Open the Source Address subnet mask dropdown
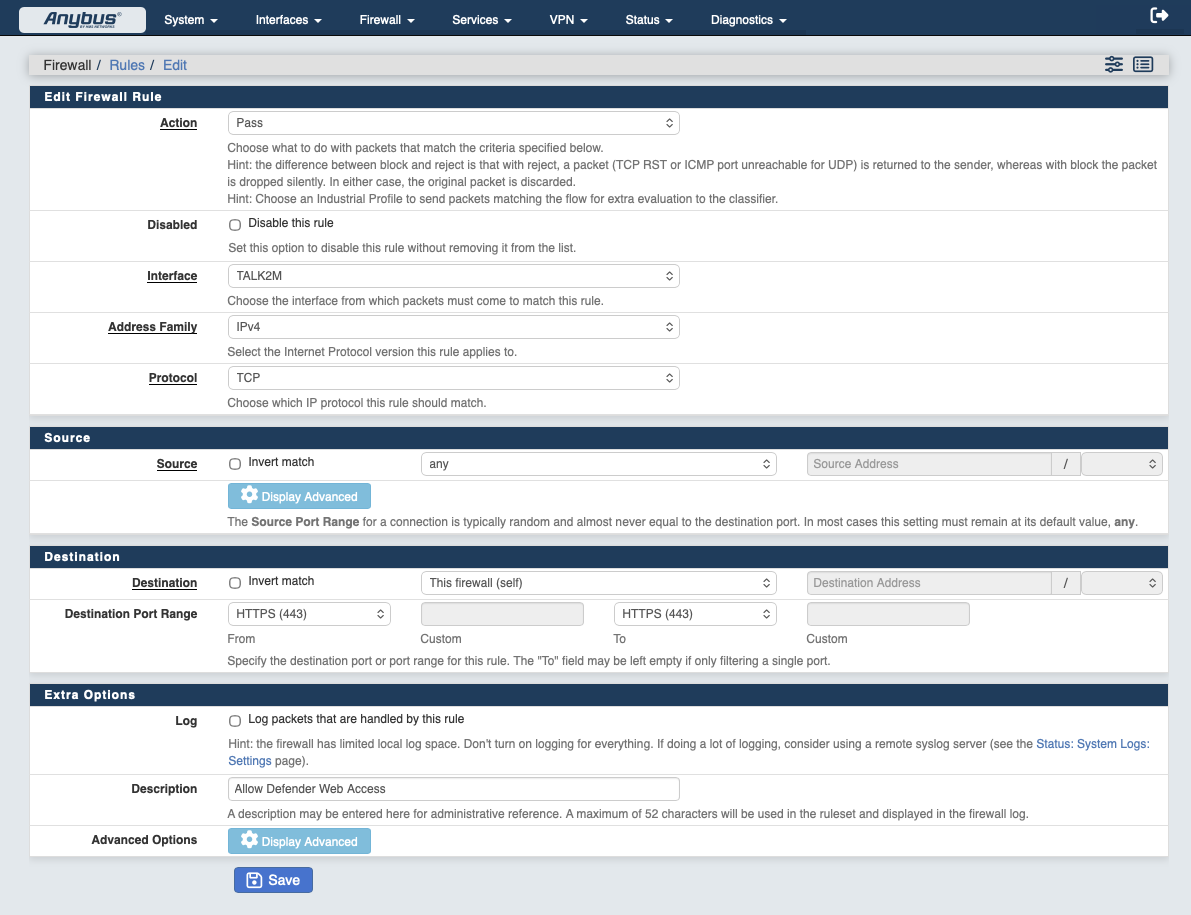The image size is (1191, 915). [1122, 464]
